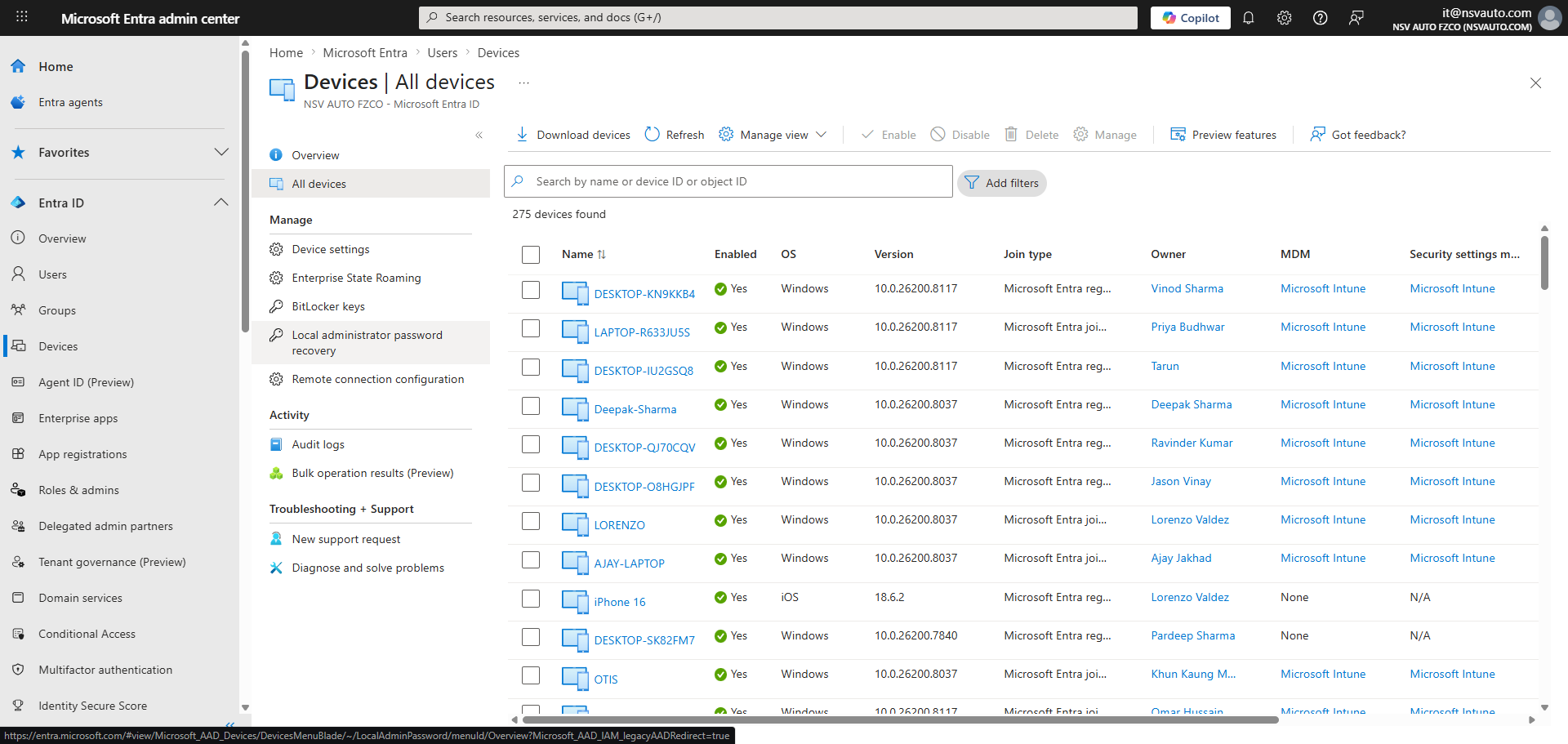The image size is (1568, 744).
Task: Expand the Favorites section chevron
Action: coord(220,152)
